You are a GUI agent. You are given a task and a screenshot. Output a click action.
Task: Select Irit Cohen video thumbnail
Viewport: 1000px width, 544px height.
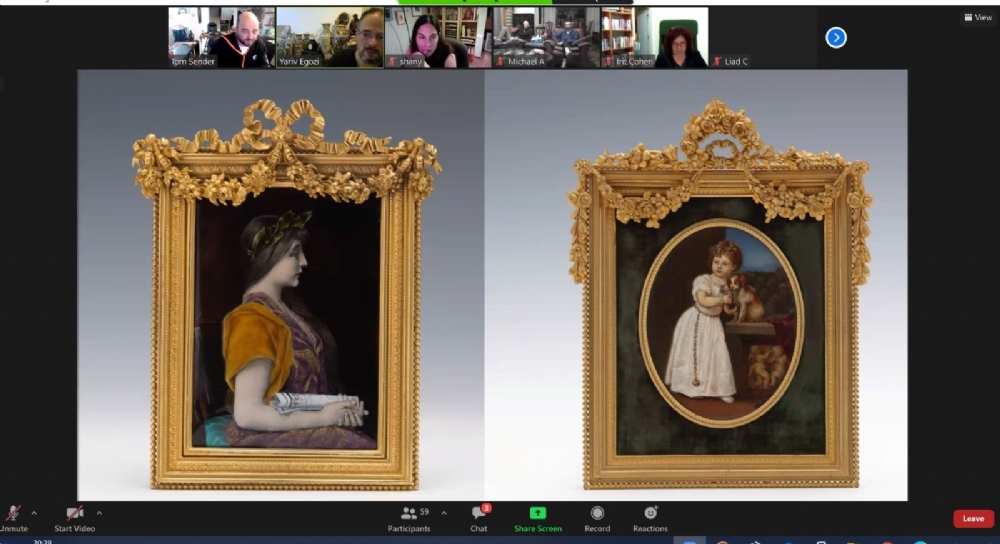[655, 38]
